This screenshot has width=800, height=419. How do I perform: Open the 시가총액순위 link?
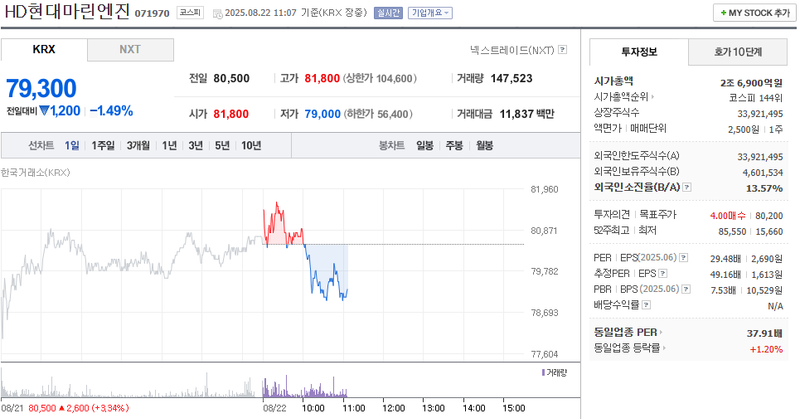click(x=621, y=96)
